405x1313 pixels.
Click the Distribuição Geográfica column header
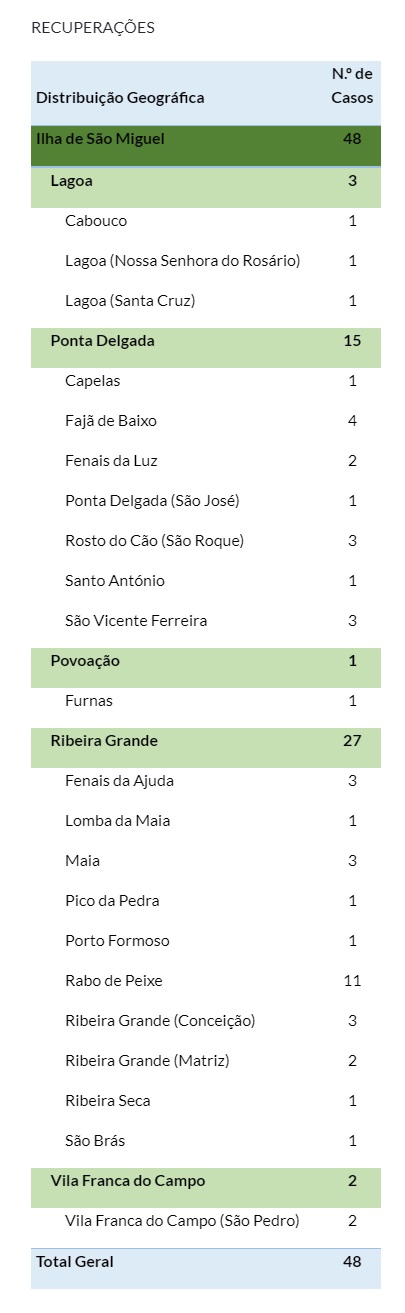pos(120,98)
